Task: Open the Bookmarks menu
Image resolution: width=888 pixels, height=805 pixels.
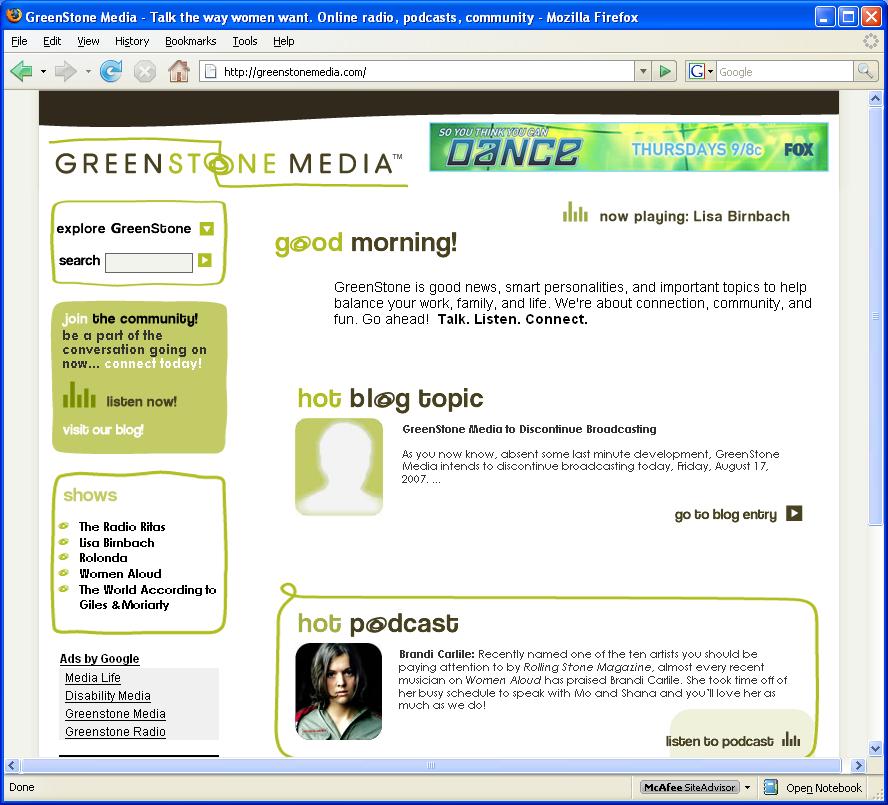Action: [190, 41]
